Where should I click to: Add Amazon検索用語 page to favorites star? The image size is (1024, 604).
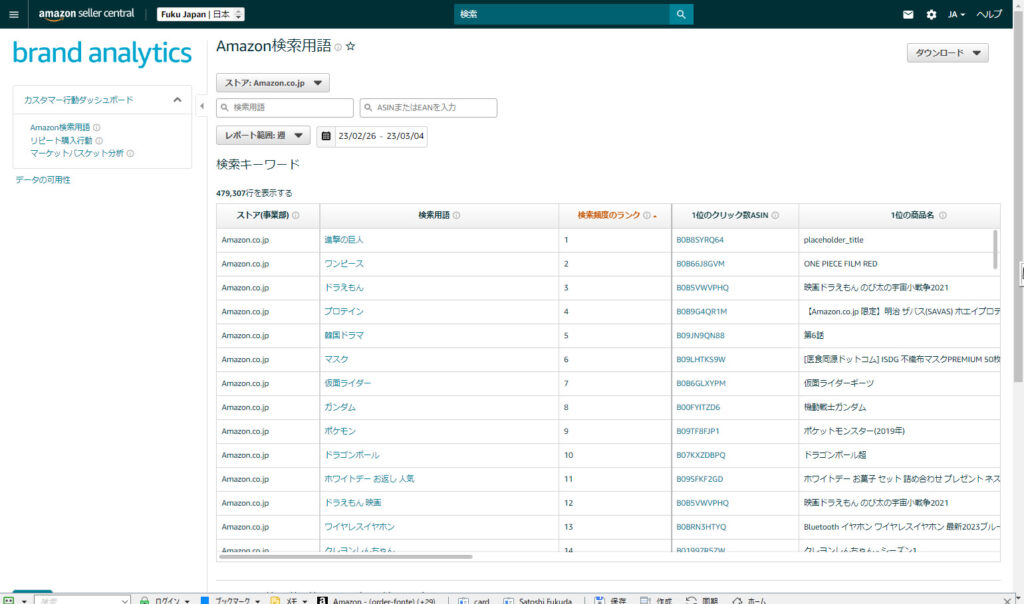click(x=351, y=46)
